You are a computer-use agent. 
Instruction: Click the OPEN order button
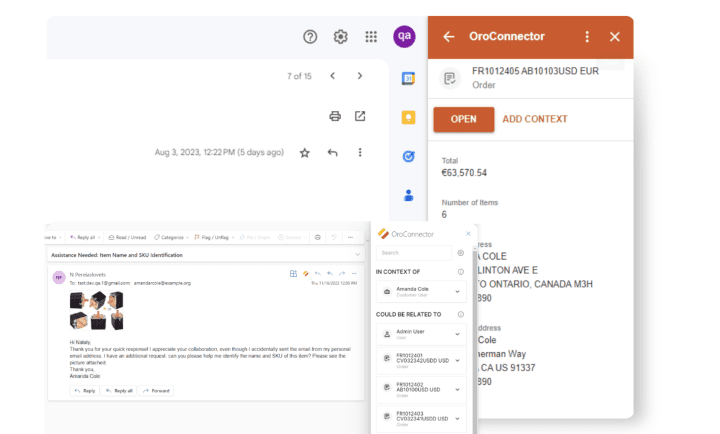(x=464, y=119)
